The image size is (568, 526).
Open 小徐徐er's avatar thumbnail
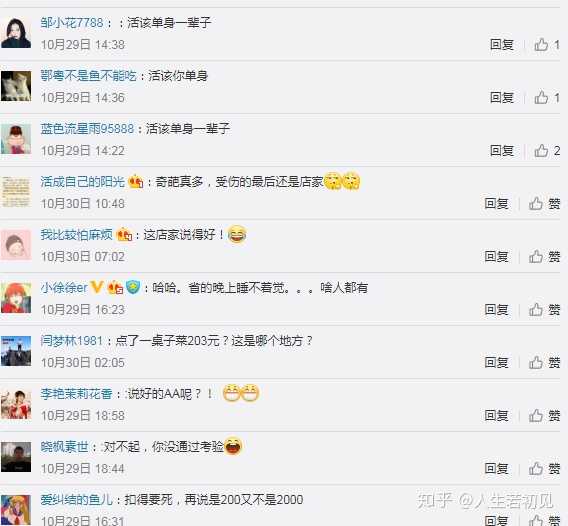pyautogui.click(x=16, y=298)
